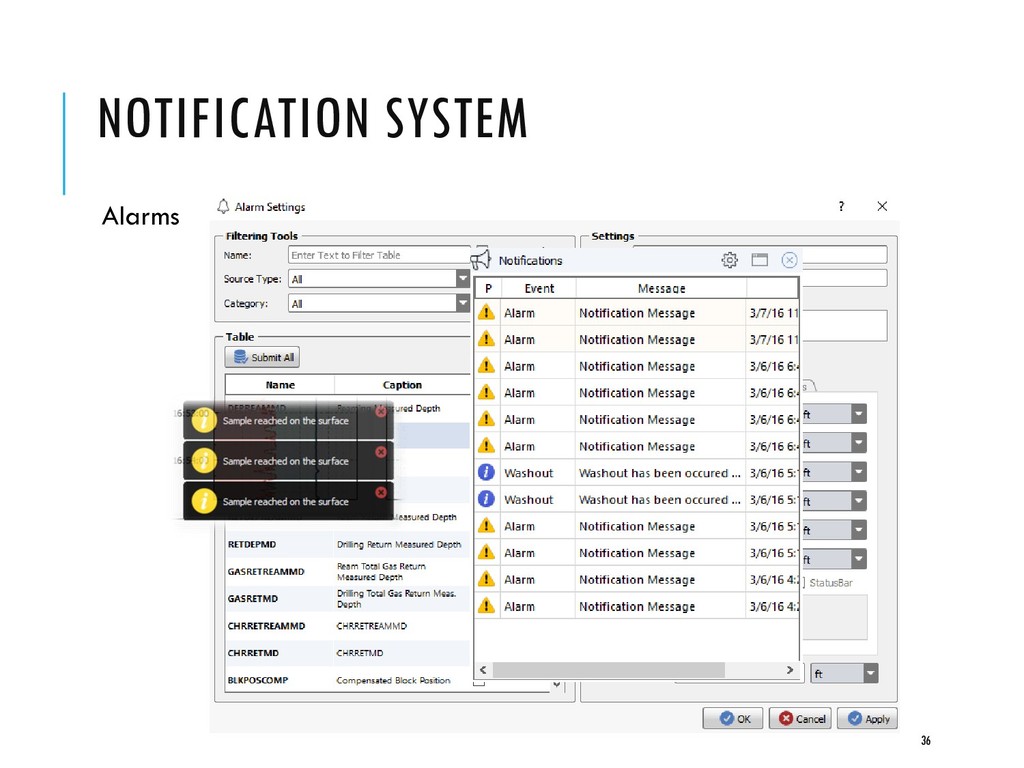Click the help question mark in Alarm Settings
Viewport: 1024px width, 768px height.
(841, 206)
